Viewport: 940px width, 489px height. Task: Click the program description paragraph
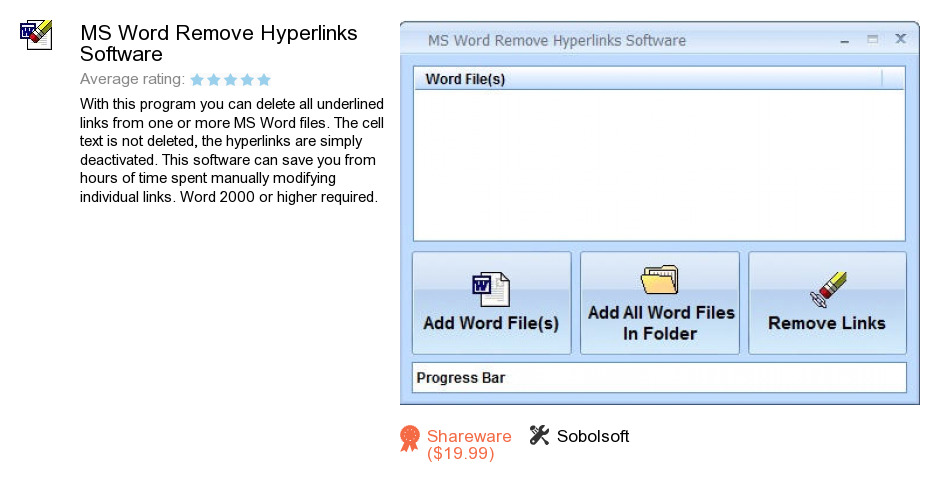[232, 150]
